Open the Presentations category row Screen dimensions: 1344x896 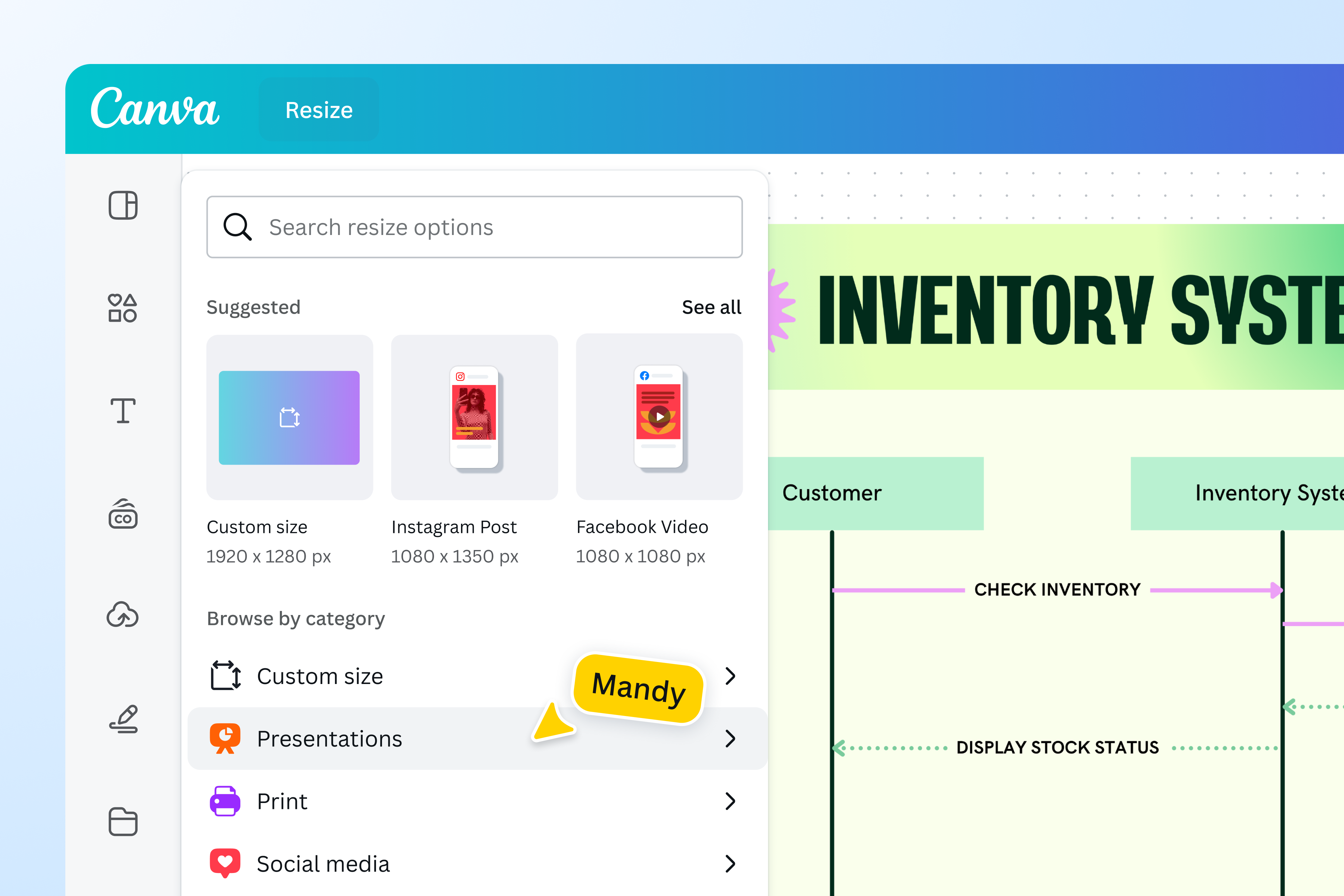point(477,738)
